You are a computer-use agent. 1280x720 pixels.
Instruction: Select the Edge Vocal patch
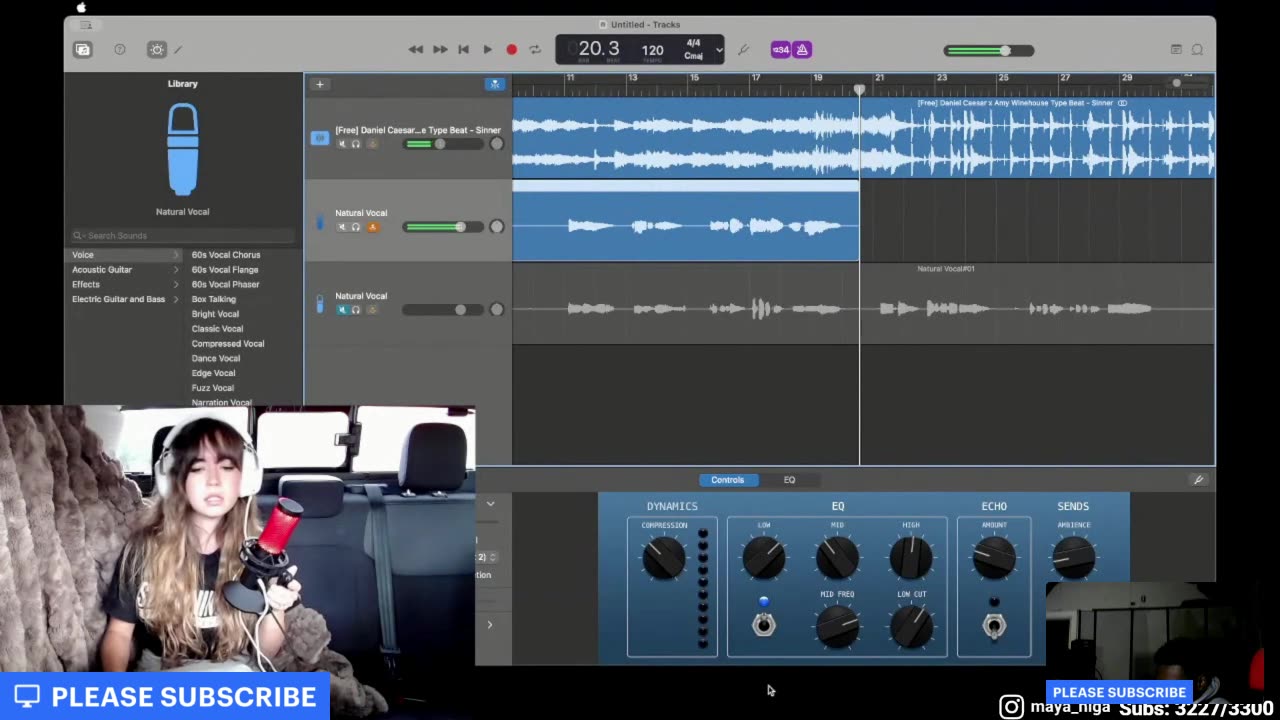tap(214, 373)
